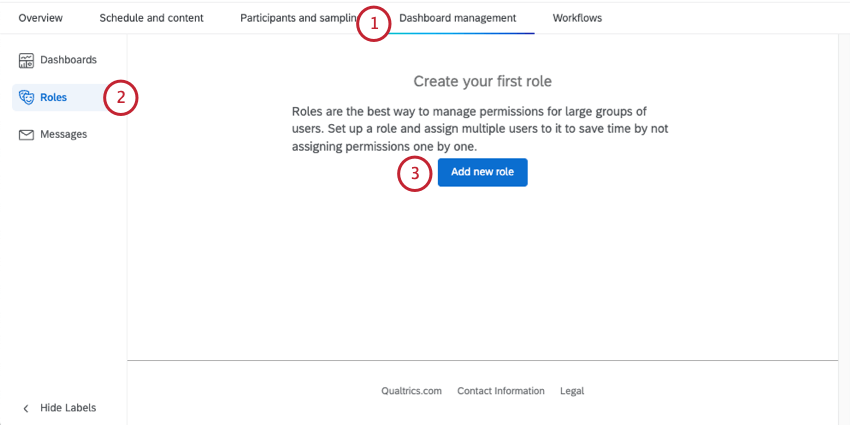Select Dashboards label in the sidebar

[x=68, y=60]
